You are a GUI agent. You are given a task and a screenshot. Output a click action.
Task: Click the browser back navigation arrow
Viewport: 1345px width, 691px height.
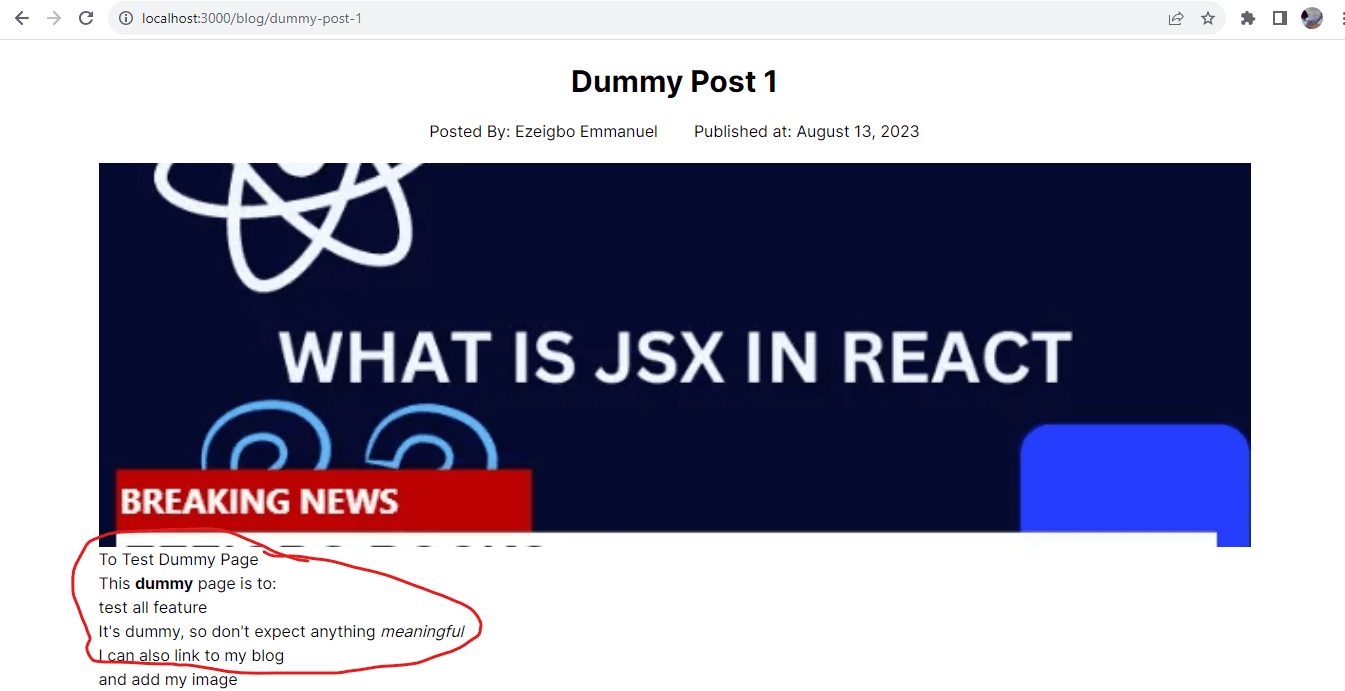[22, 17]
